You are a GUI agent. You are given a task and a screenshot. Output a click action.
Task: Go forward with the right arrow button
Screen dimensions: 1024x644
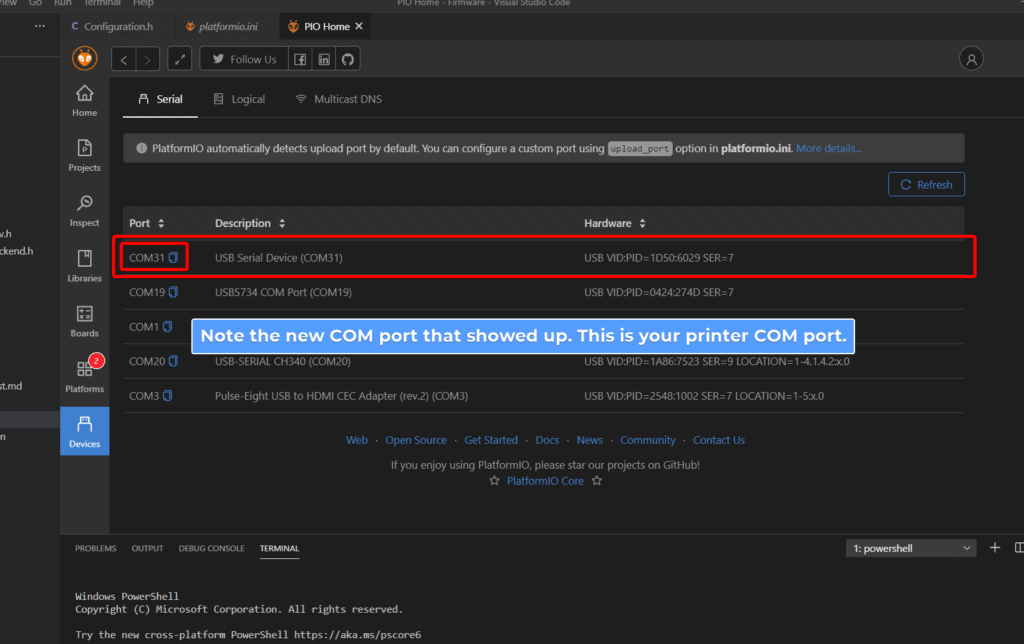pyautogui.click(x=148, y=59)
